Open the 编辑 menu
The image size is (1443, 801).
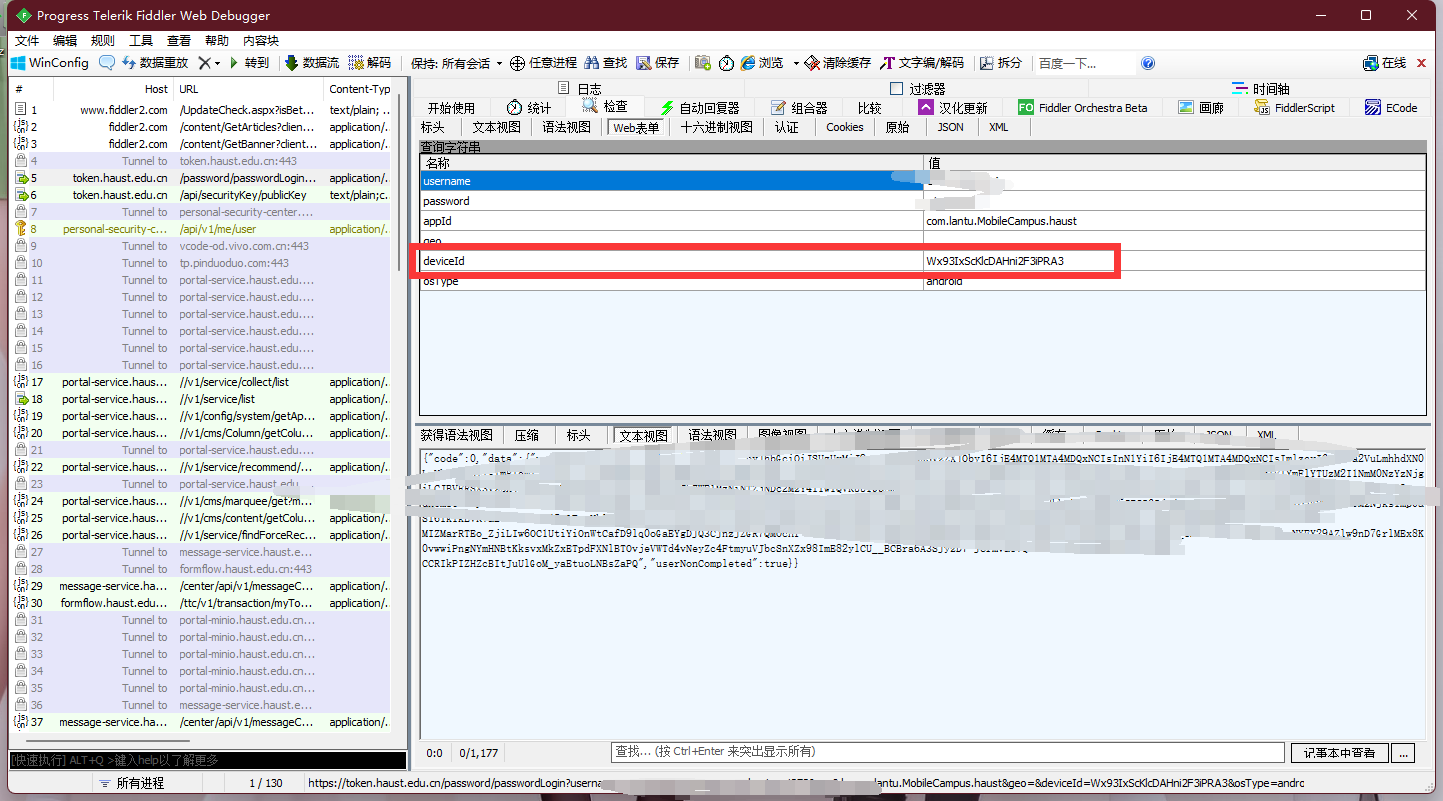click(65, 41)
